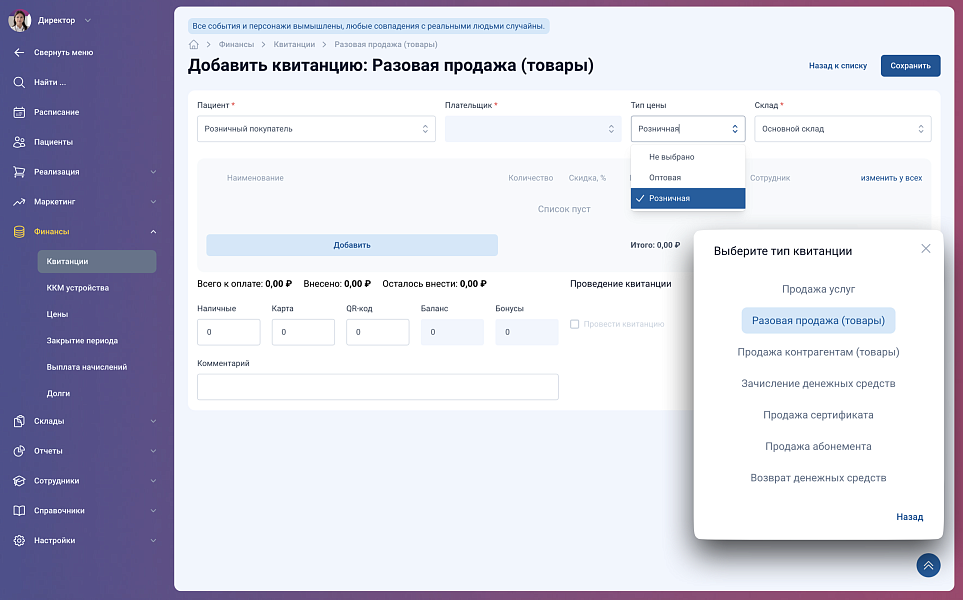Toggle the Провести квитанцию checkbox

(x=574, y=324)
